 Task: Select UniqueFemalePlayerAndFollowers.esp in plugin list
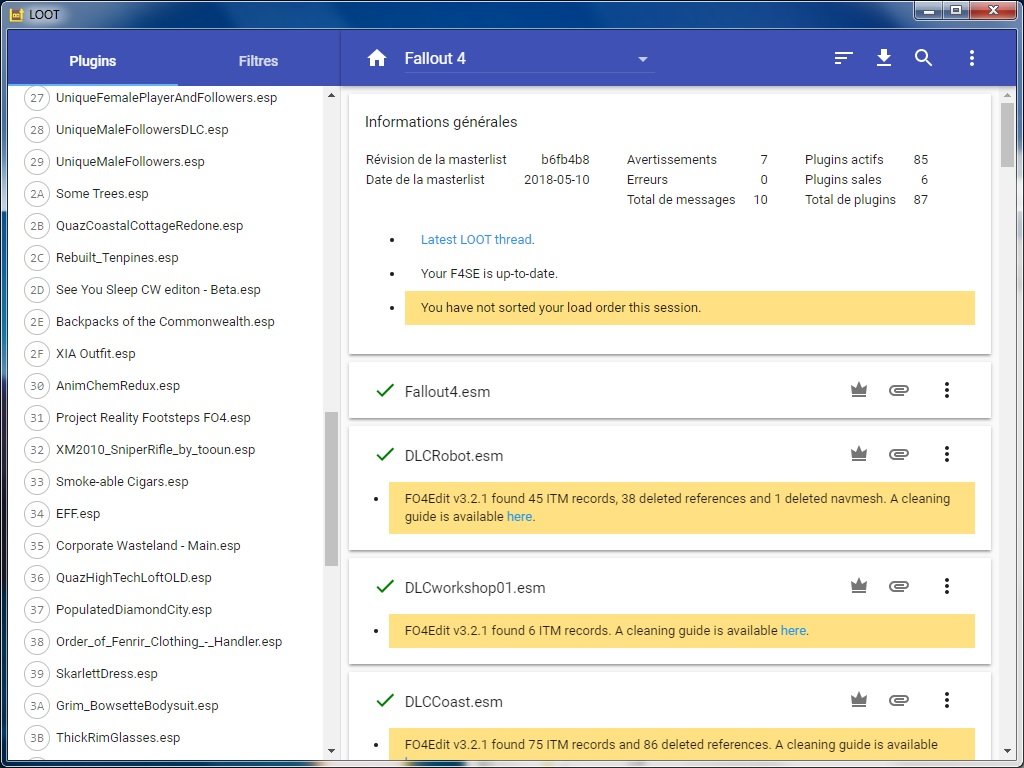[x=166, y=98]
